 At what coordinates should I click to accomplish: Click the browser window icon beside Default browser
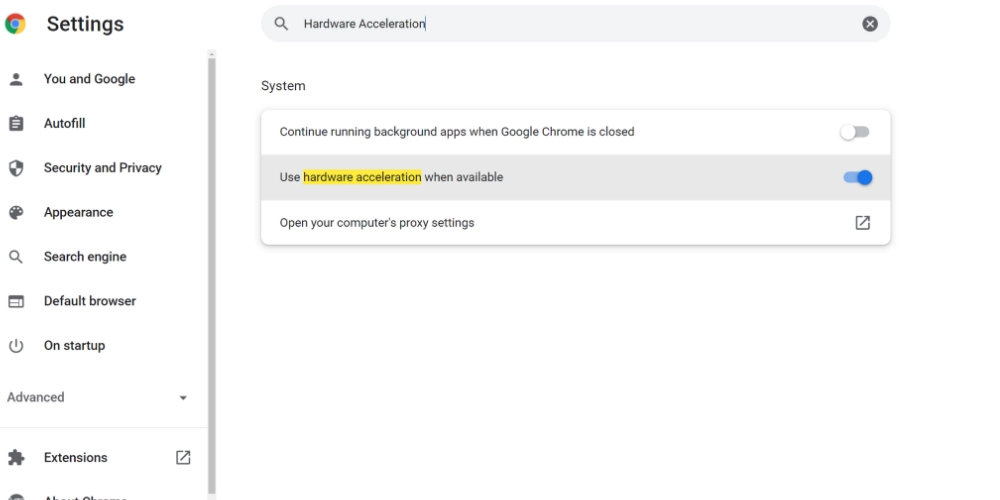[16, 301]
